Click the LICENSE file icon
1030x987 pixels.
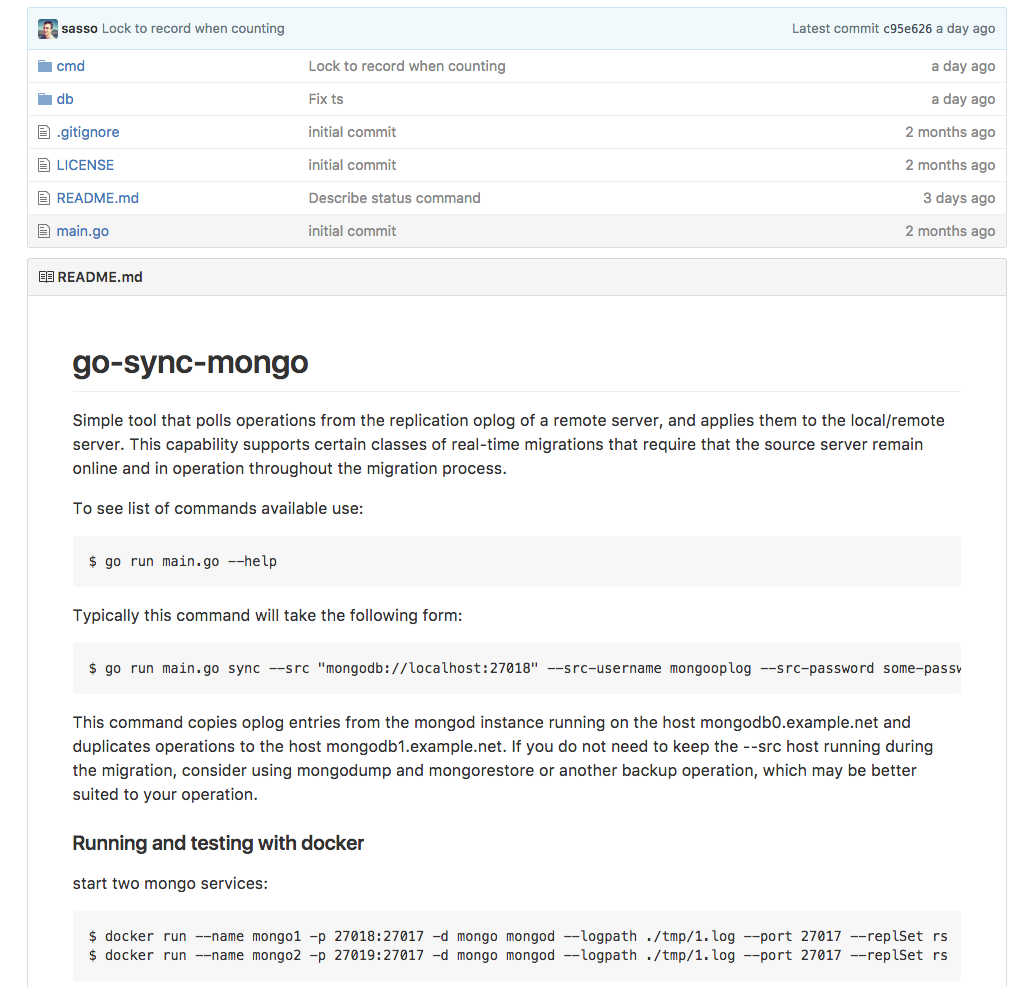click(x=42, y=164)
